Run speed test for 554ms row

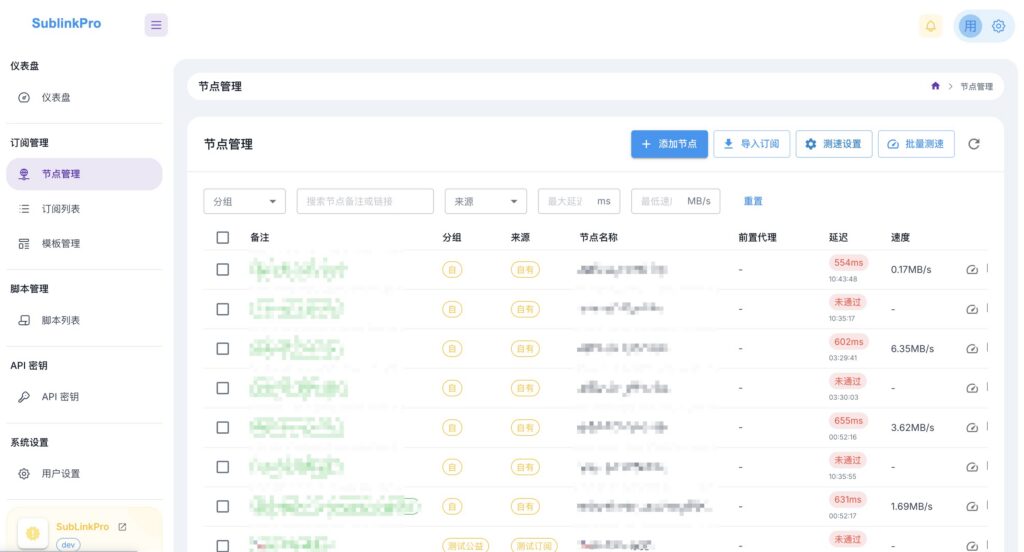(972, 269)
